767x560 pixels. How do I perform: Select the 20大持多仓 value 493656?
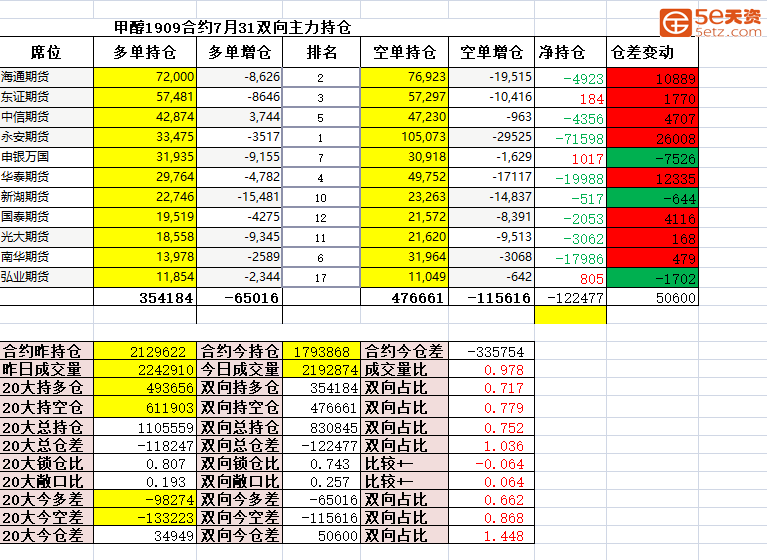click(145, 387)
